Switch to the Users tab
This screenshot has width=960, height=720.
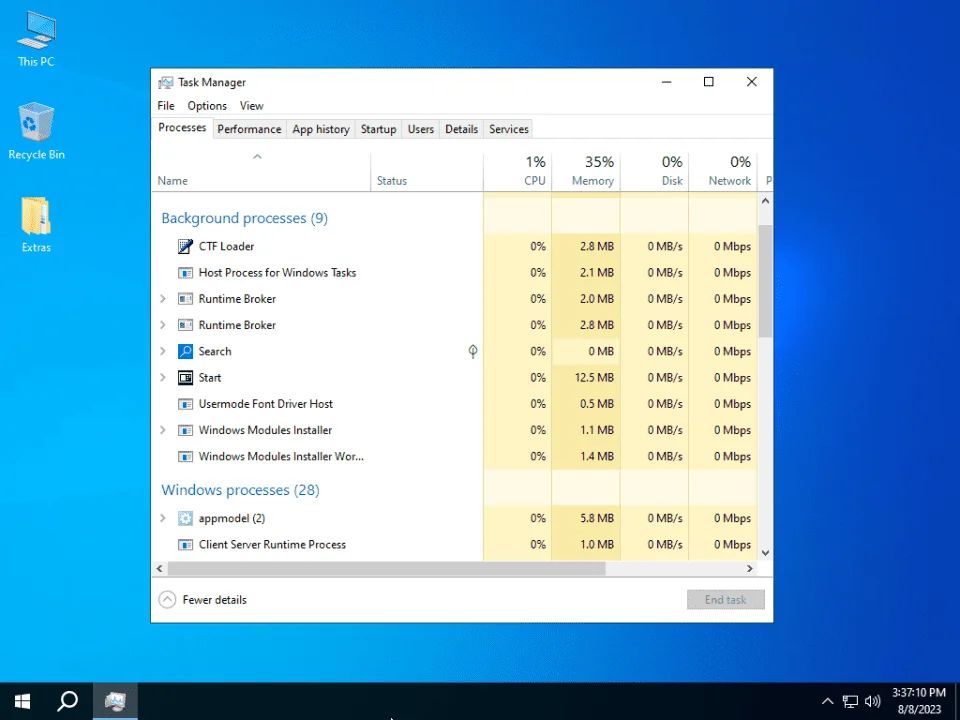[x=421, y=129]
